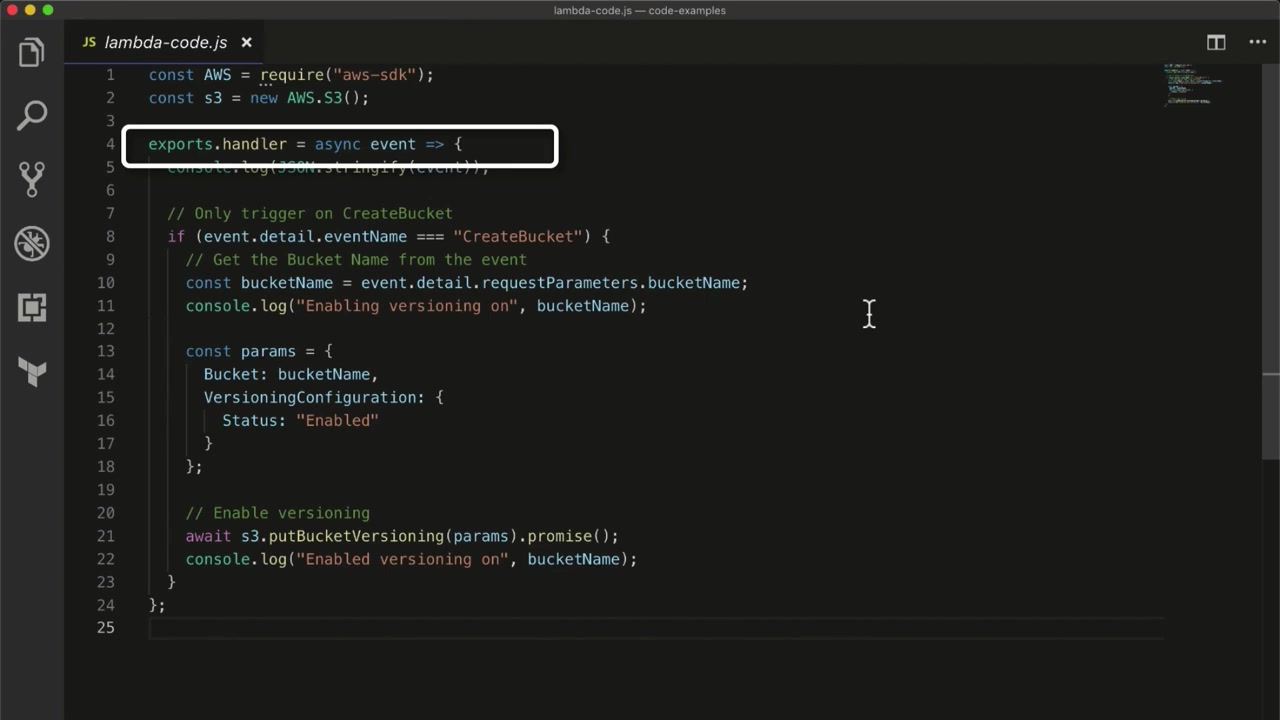Select the lambda-code.js editor tab

(x=165, y=42)
